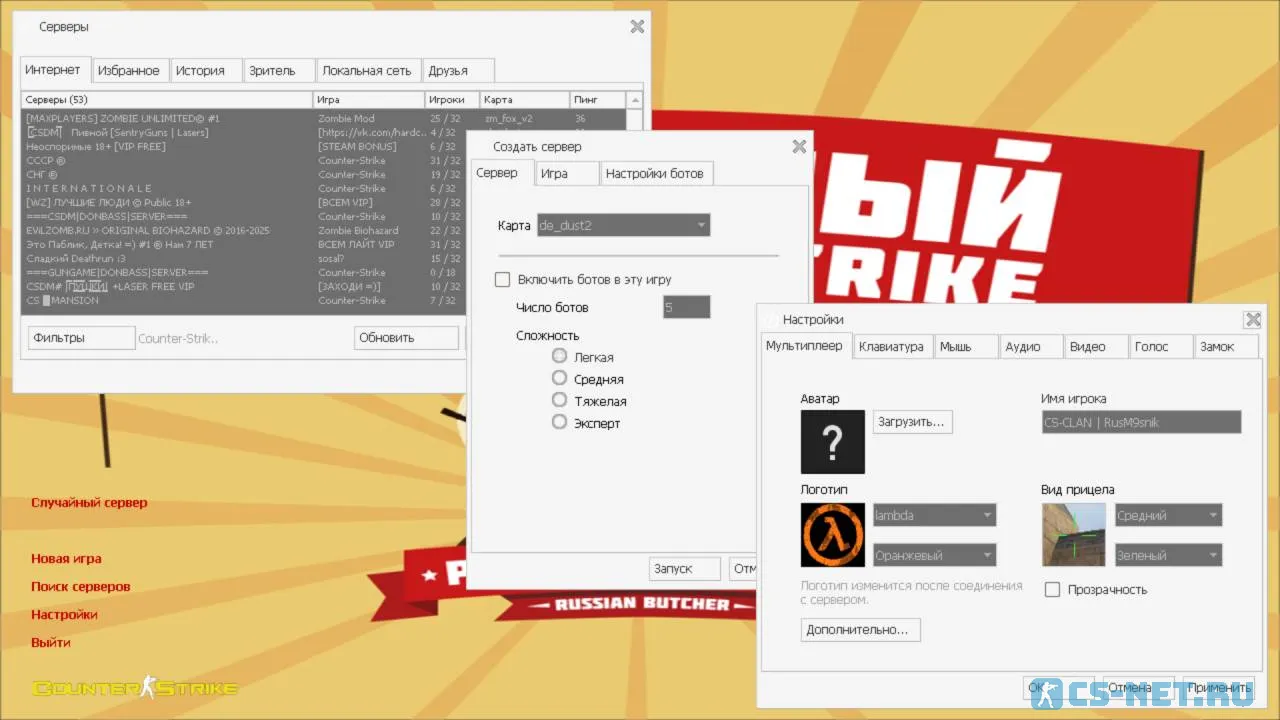Open the Зритель tab
1280x720 pixels.
point(280,71)
